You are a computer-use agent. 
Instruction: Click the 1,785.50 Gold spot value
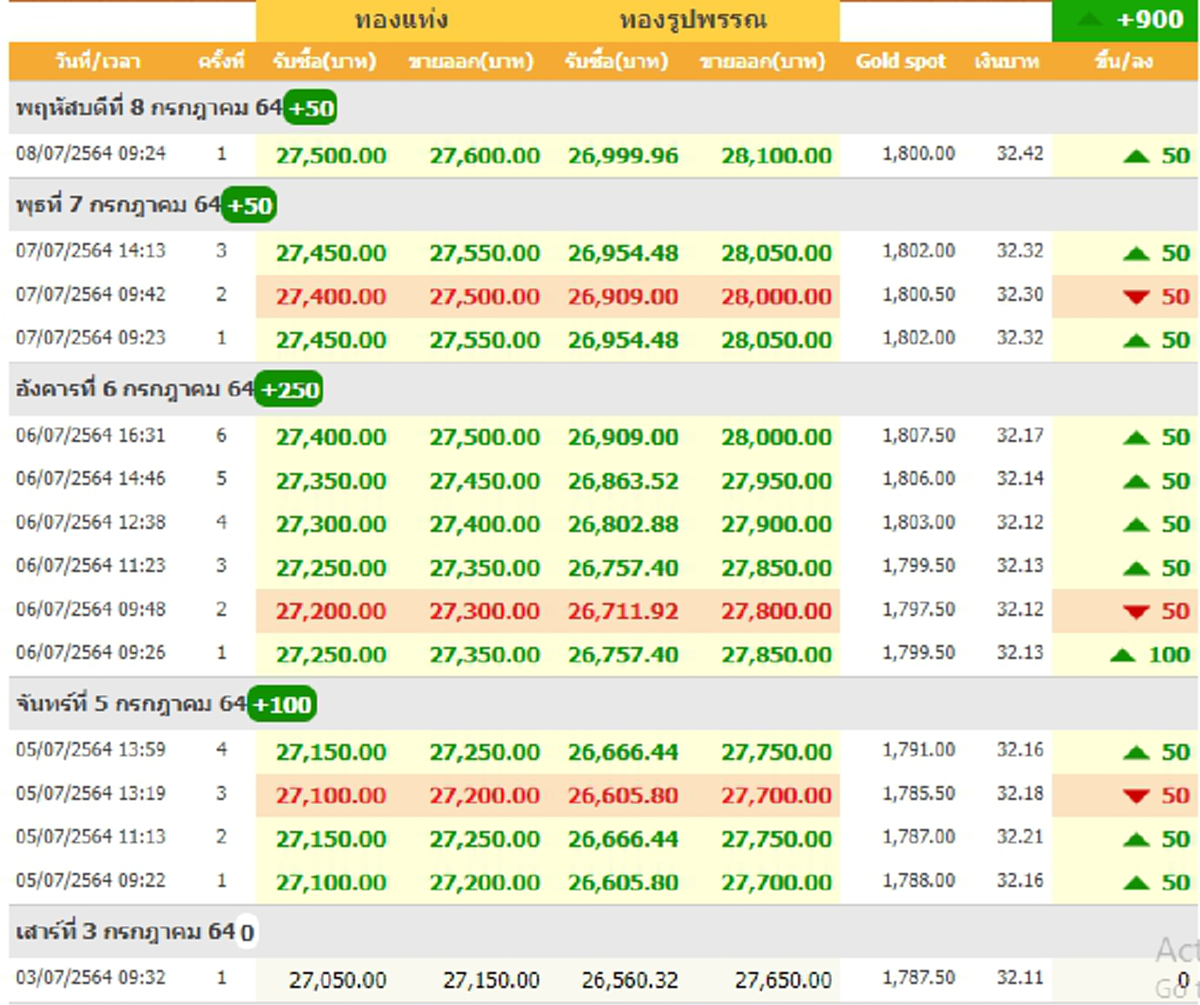918,794
